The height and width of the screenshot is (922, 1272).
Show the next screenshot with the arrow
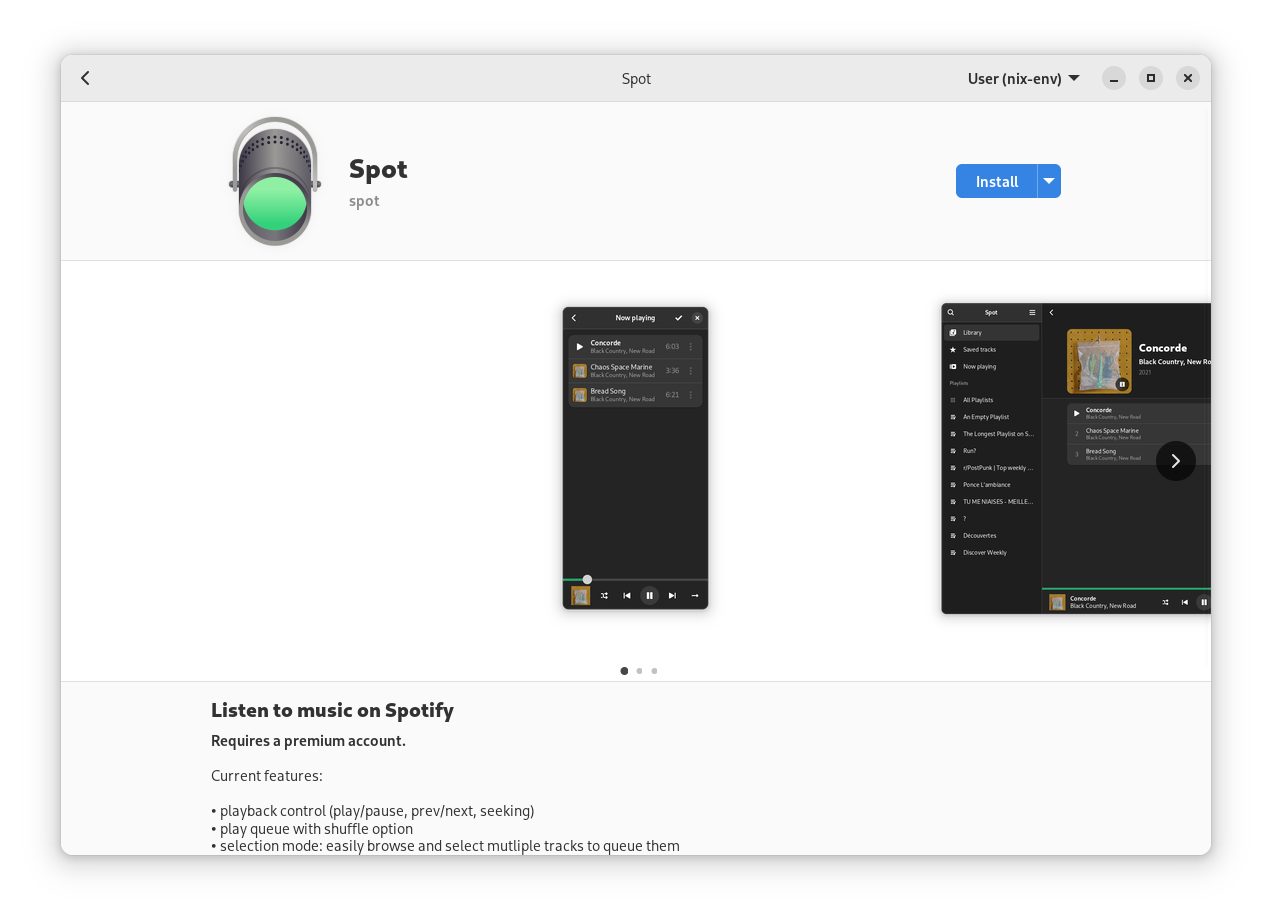click(x=1176, y=461)
